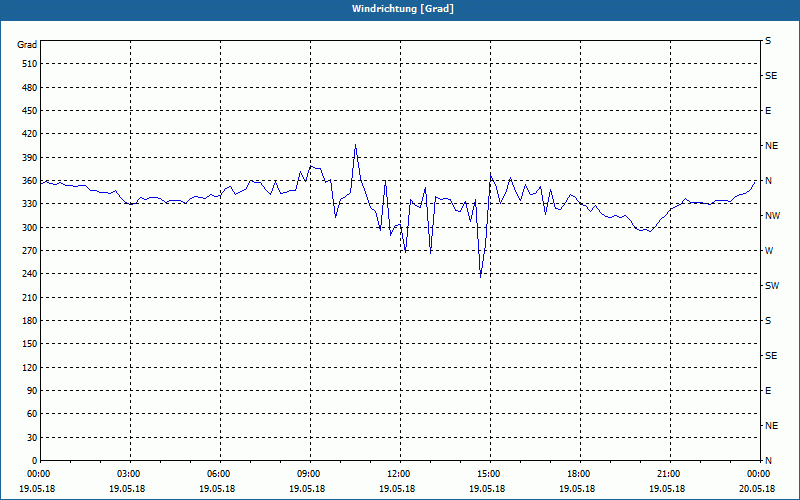
Task: Select the 300 y-axis tick label
Action: pyautogui.click(x=30, y=228)
